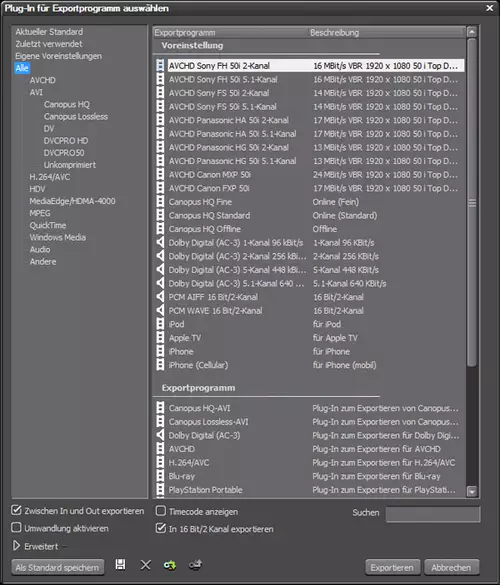
Task: Click speaker icon beside Dolby Digital (AC-3) exporter
Action: (160, 435)
